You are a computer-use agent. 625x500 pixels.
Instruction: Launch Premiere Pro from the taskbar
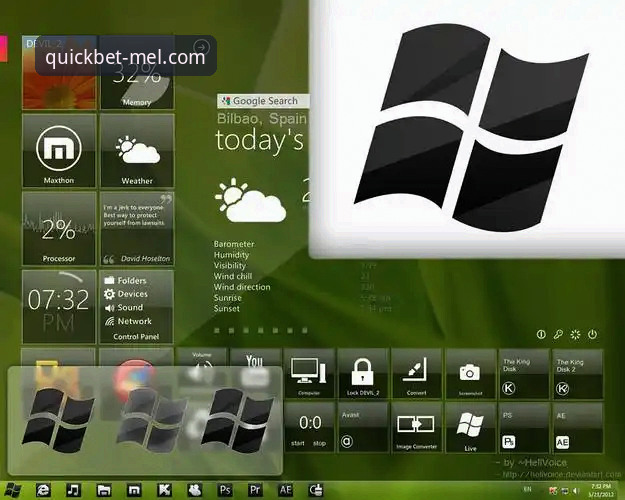255,490
